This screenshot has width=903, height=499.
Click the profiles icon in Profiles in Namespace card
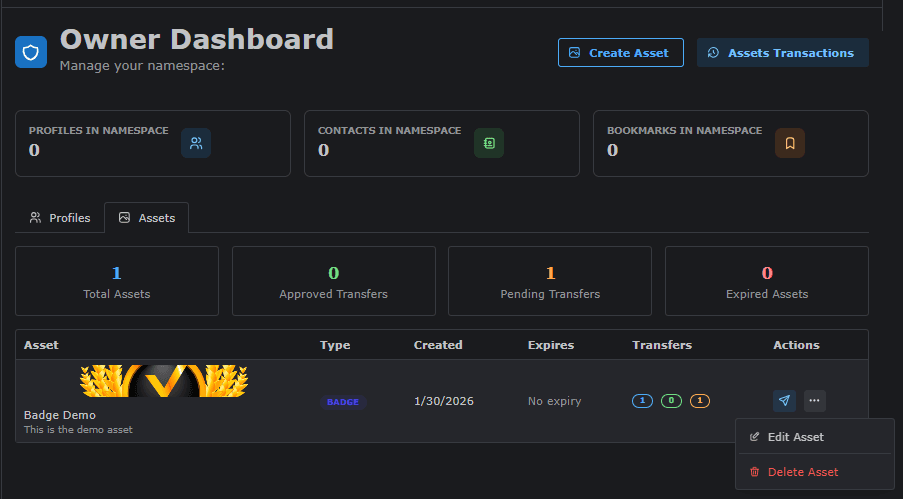[x=196, y=143]
